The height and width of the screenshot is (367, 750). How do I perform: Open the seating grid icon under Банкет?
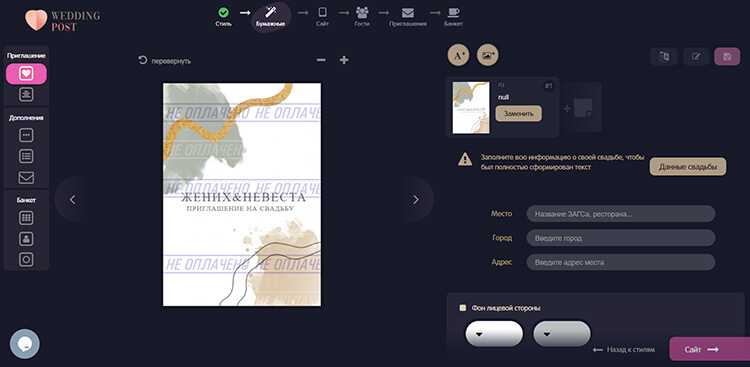tap(26, 218)
